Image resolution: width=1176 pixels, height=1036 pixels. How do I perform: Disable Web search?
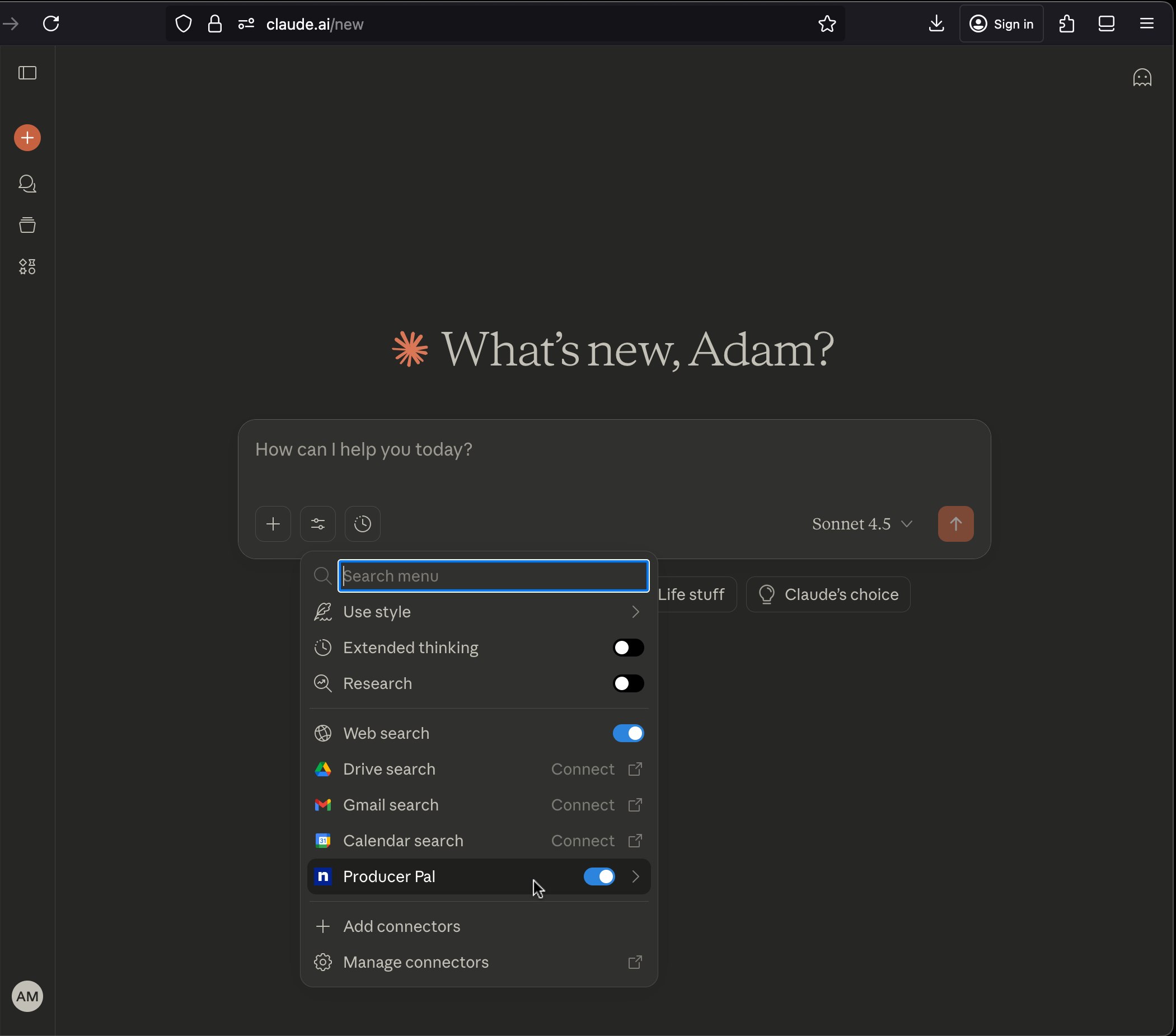(627, 733)
